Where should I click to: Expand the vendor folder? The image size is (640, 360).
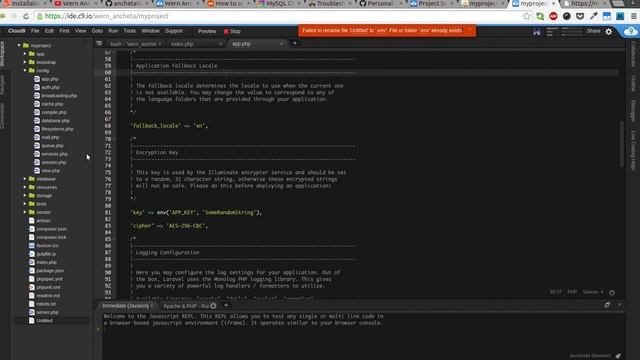[25, 212]
